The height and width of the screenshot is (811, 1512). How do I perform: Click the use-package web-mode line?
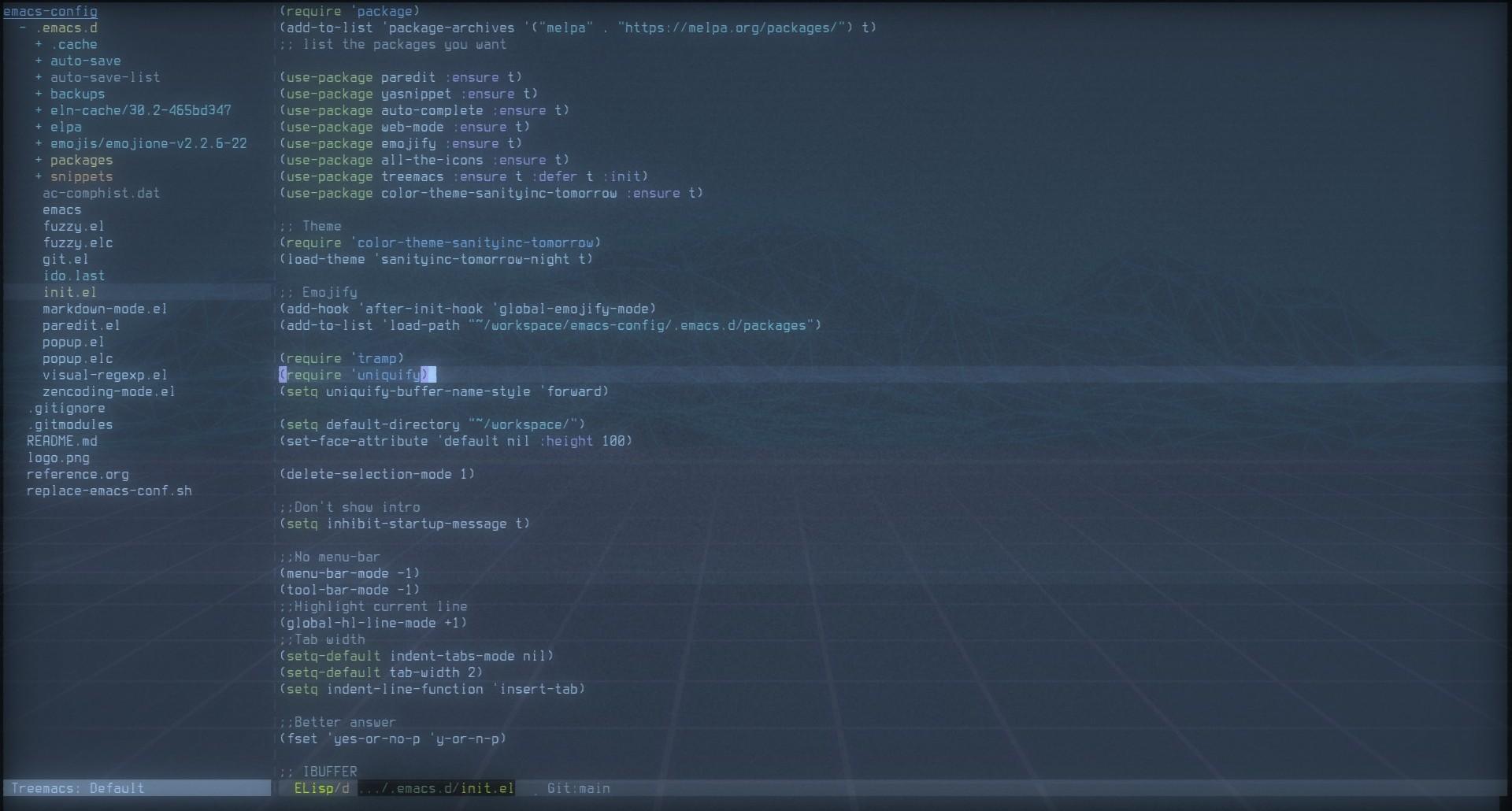tap(405, 127)
